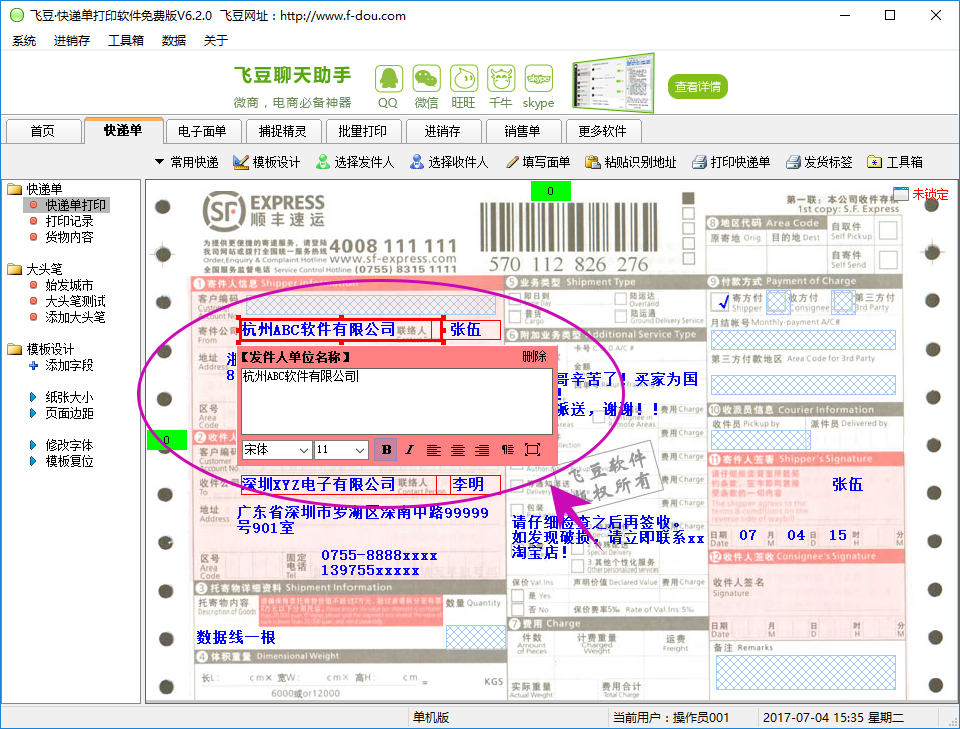
Task: Click the 数据线一根 goods text
Action: 236,638
